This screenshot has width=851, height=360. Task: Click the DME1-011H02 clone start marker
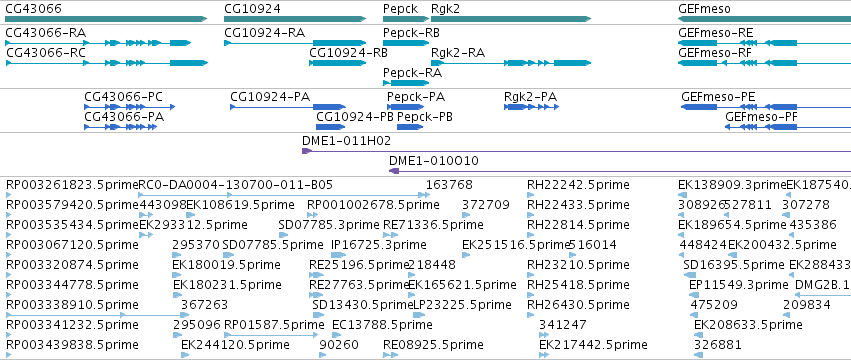(307, 151)
